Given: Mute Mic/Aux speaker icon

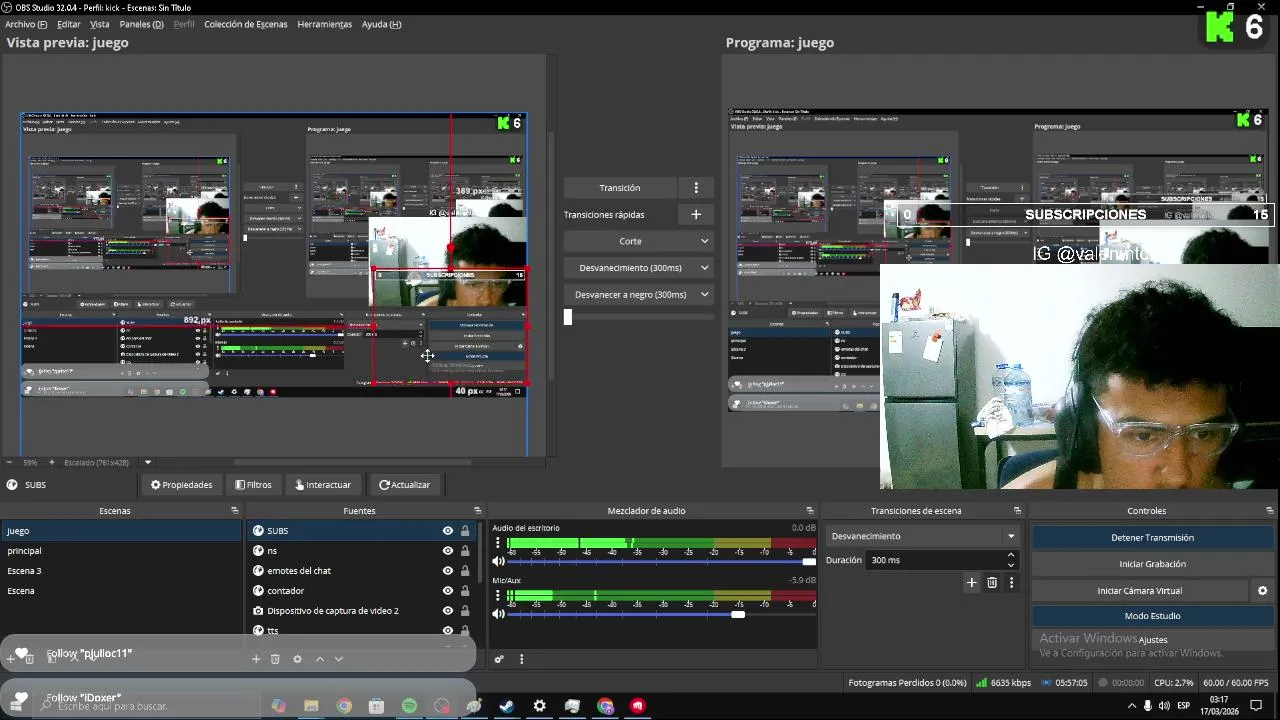Looking at the screenshot, I should (498, 614).
